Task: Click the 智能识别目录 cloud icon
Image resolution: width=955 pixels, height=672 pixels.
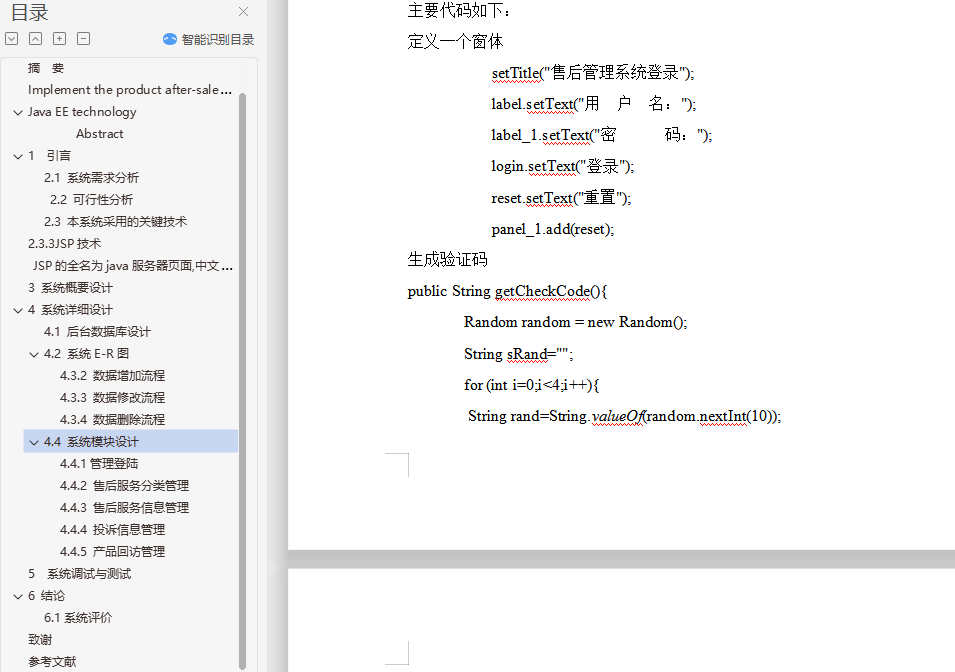Action: coord(170,40)
